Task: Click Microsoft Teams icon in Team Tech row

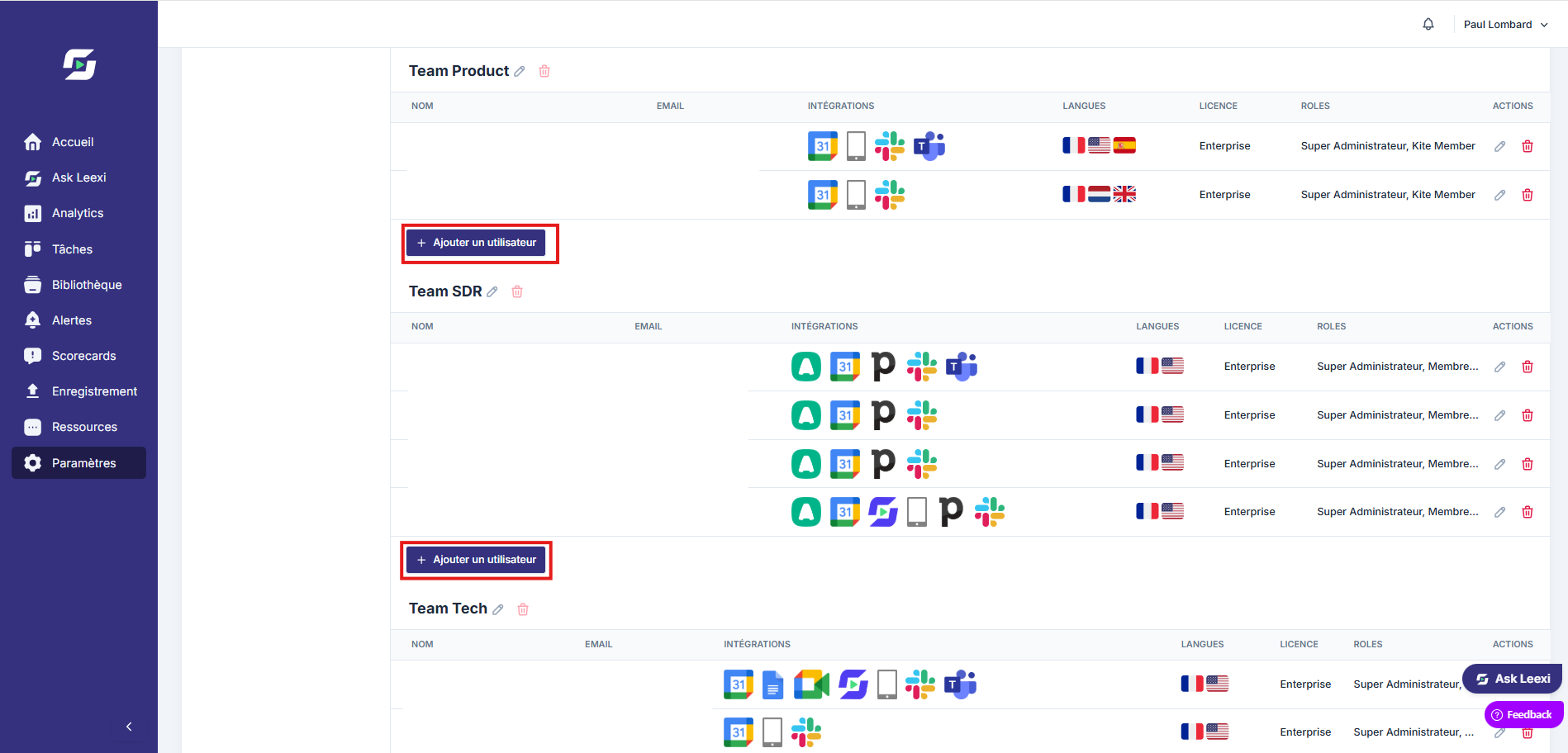Action: tap(961, 684)
